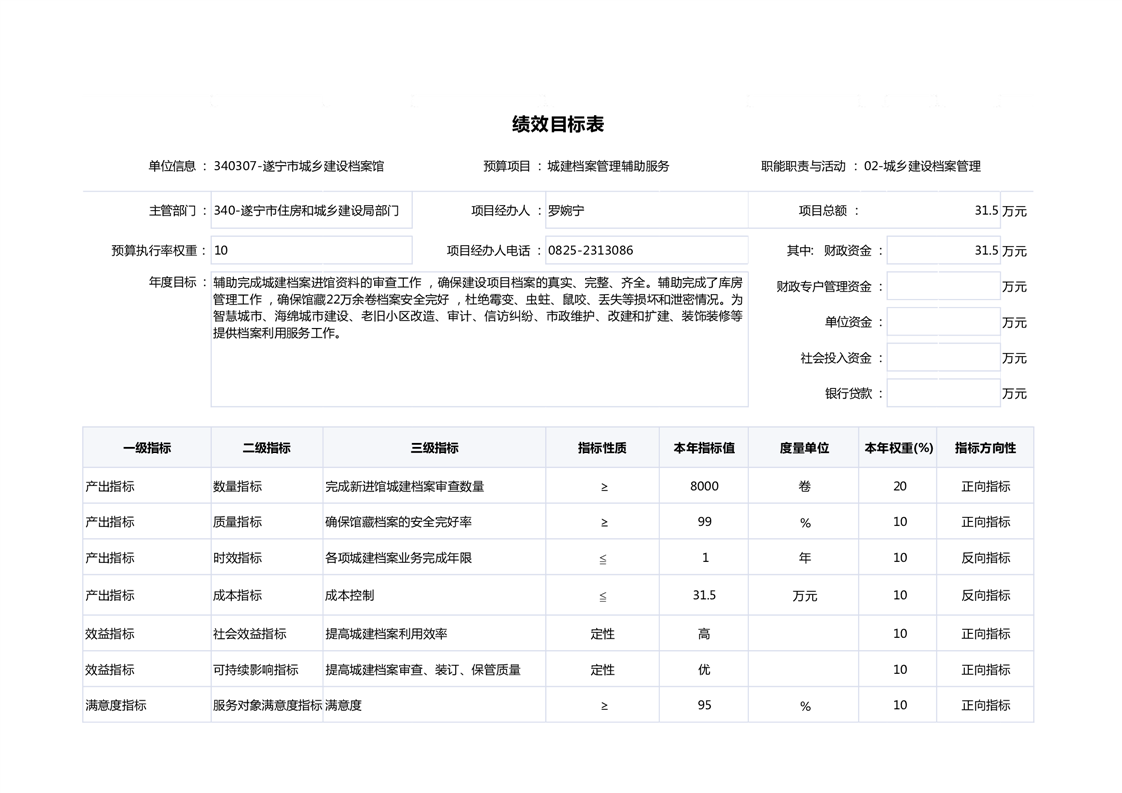Click inside the 年度目标 text area
This screenshot has height=793, width=1122.
click(x=479, y=339)
